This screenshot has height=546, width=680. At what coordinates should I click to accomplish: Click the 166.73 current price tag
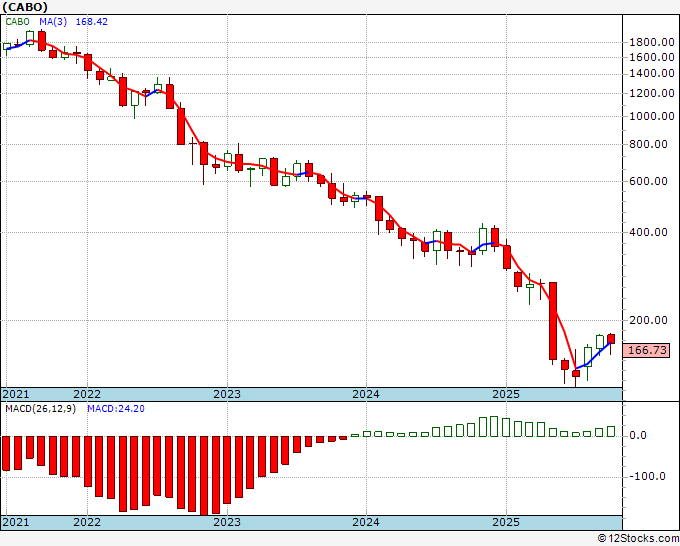point(646,350)
